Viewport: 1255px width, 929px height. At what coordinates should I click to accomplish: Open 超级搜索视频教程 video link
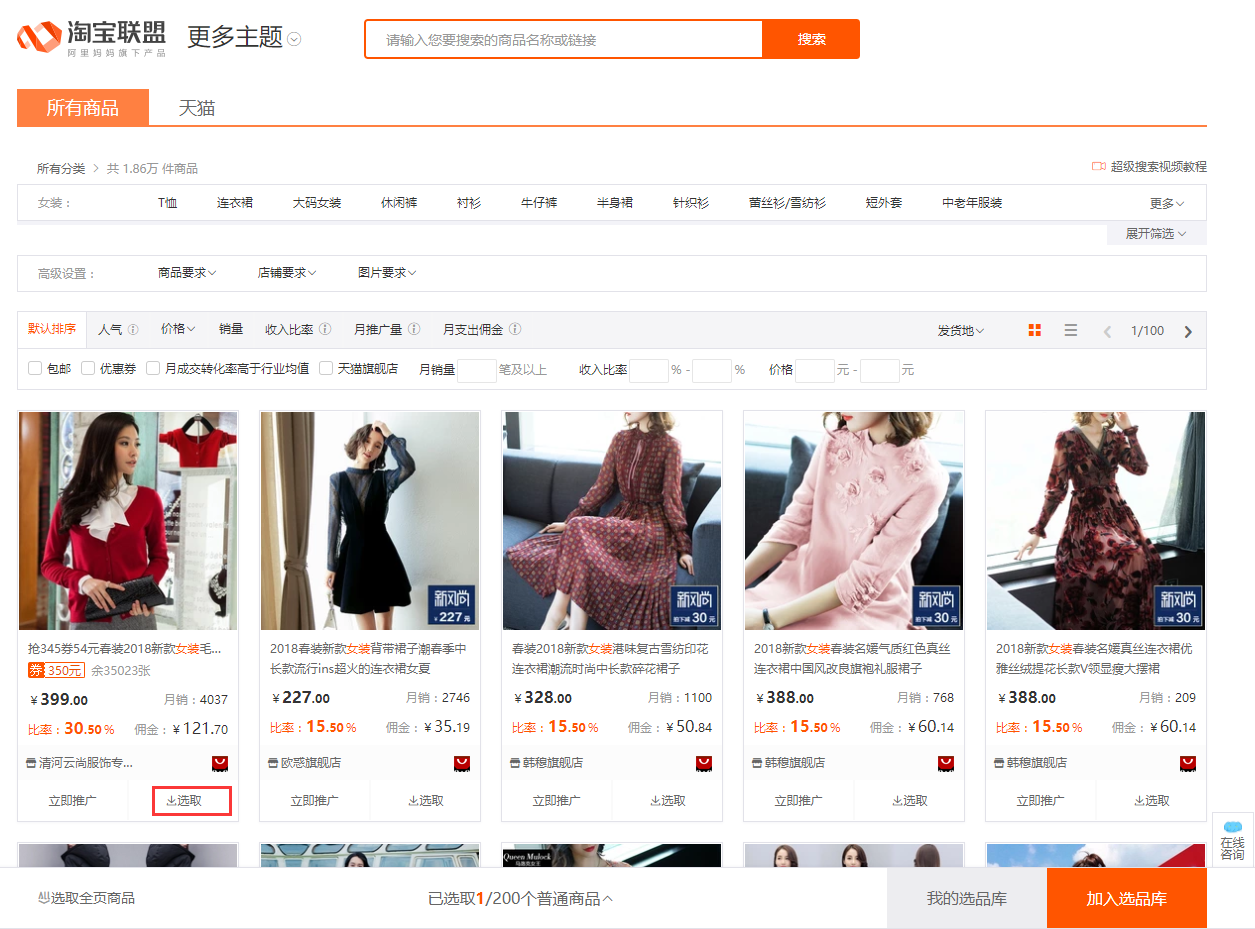click(1149, 166)
